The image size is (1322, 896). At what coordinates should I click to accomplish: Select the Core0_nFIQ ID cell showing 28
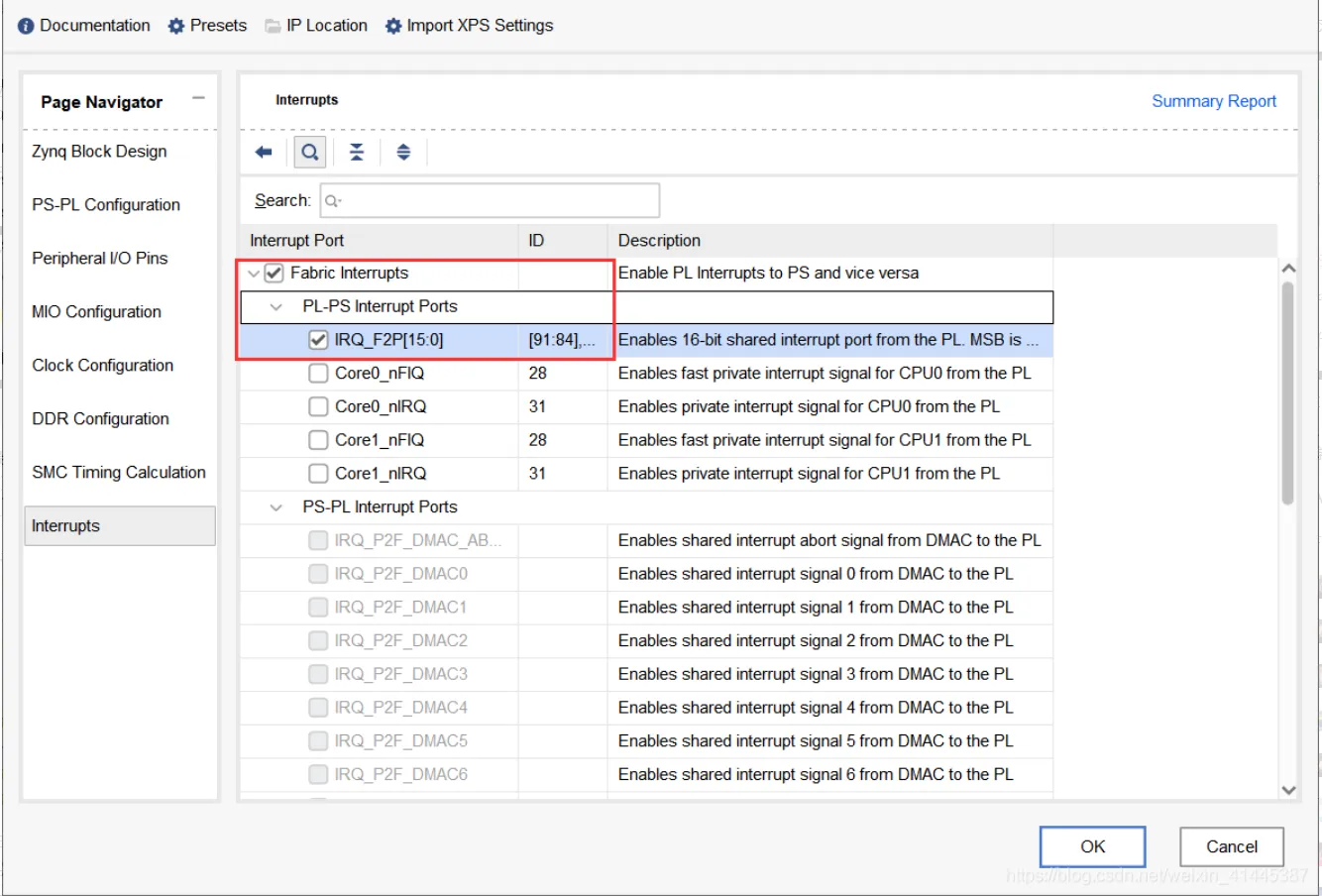562,374
